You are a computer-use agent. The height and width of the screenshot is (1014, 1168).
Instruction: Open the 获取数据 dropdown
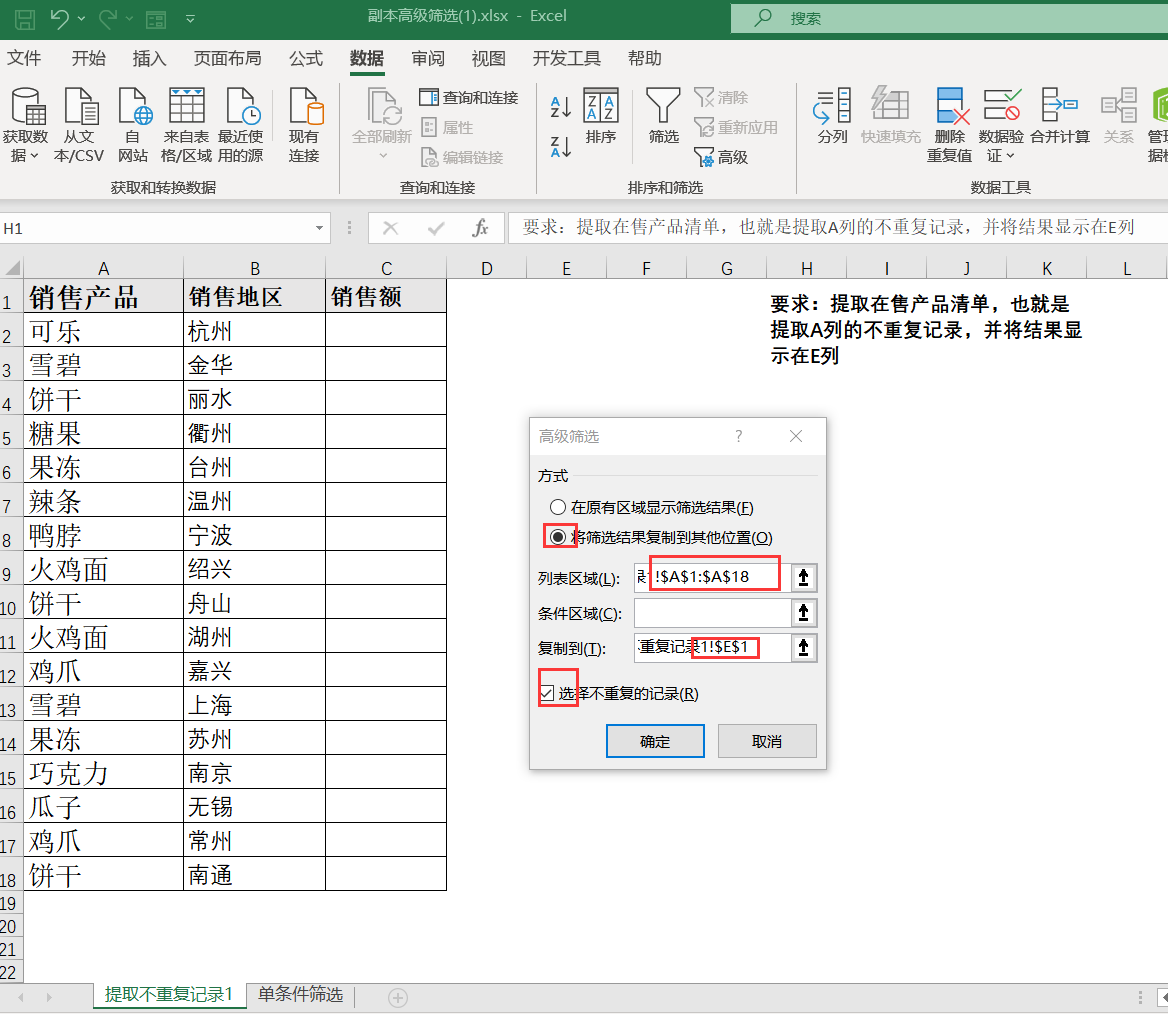pyautogui.click(x=25, y=124)
